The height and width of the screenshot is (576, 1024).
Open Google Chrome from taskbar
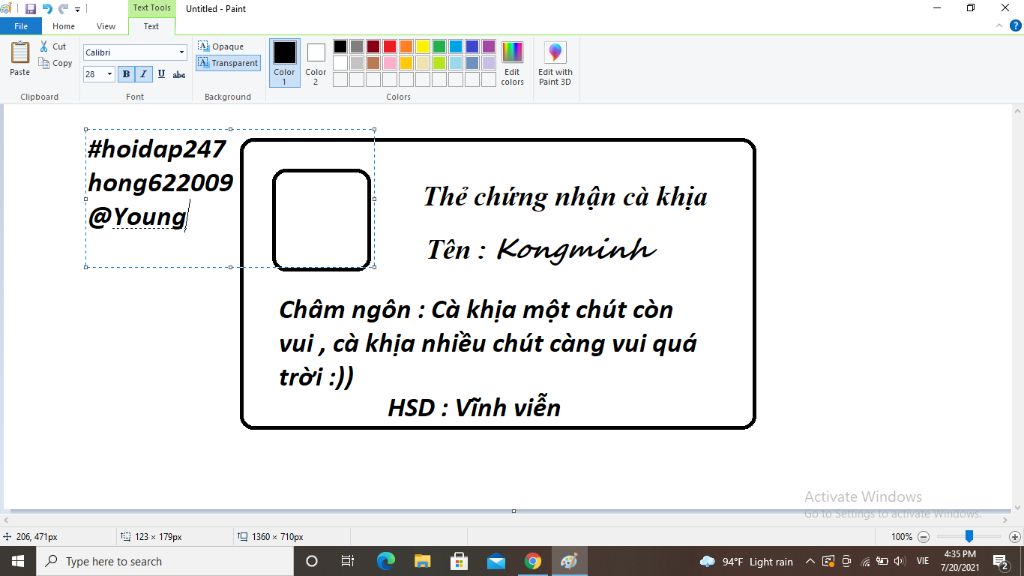(x=532, y=561)
